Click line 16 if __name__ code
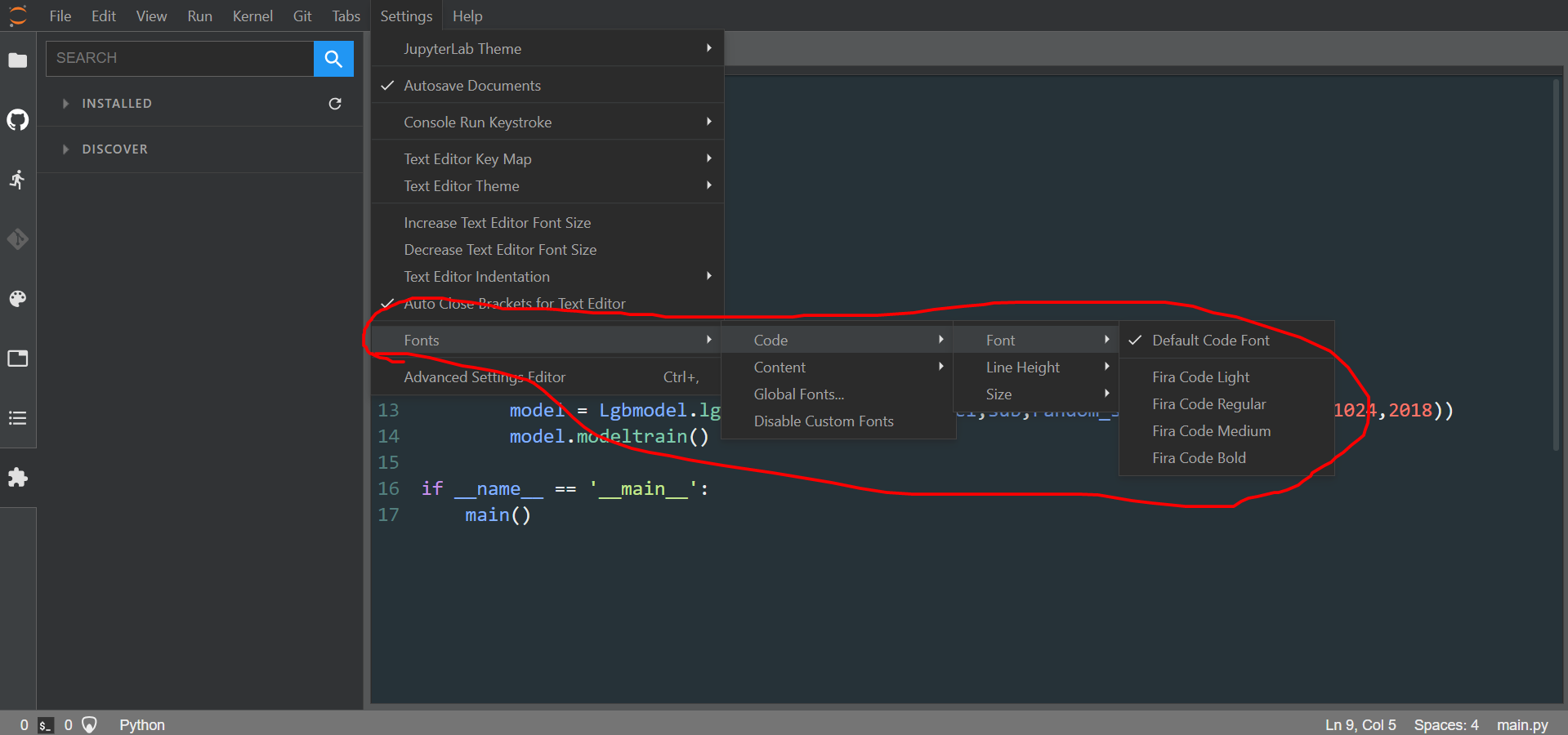The image size is (1568, 735). 565,489
